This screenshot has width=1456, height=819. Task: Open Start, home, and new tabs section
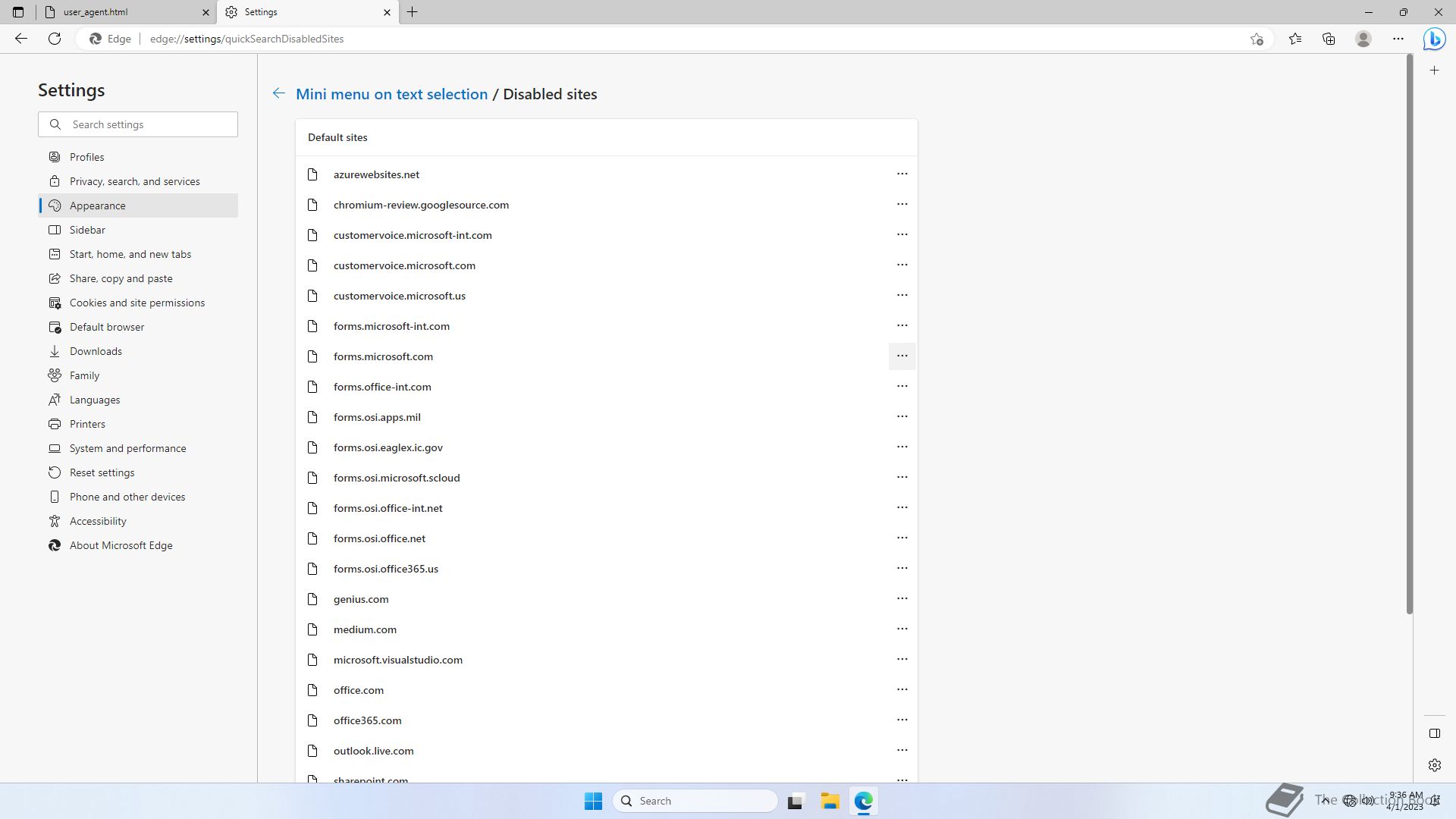click(138, 254)
